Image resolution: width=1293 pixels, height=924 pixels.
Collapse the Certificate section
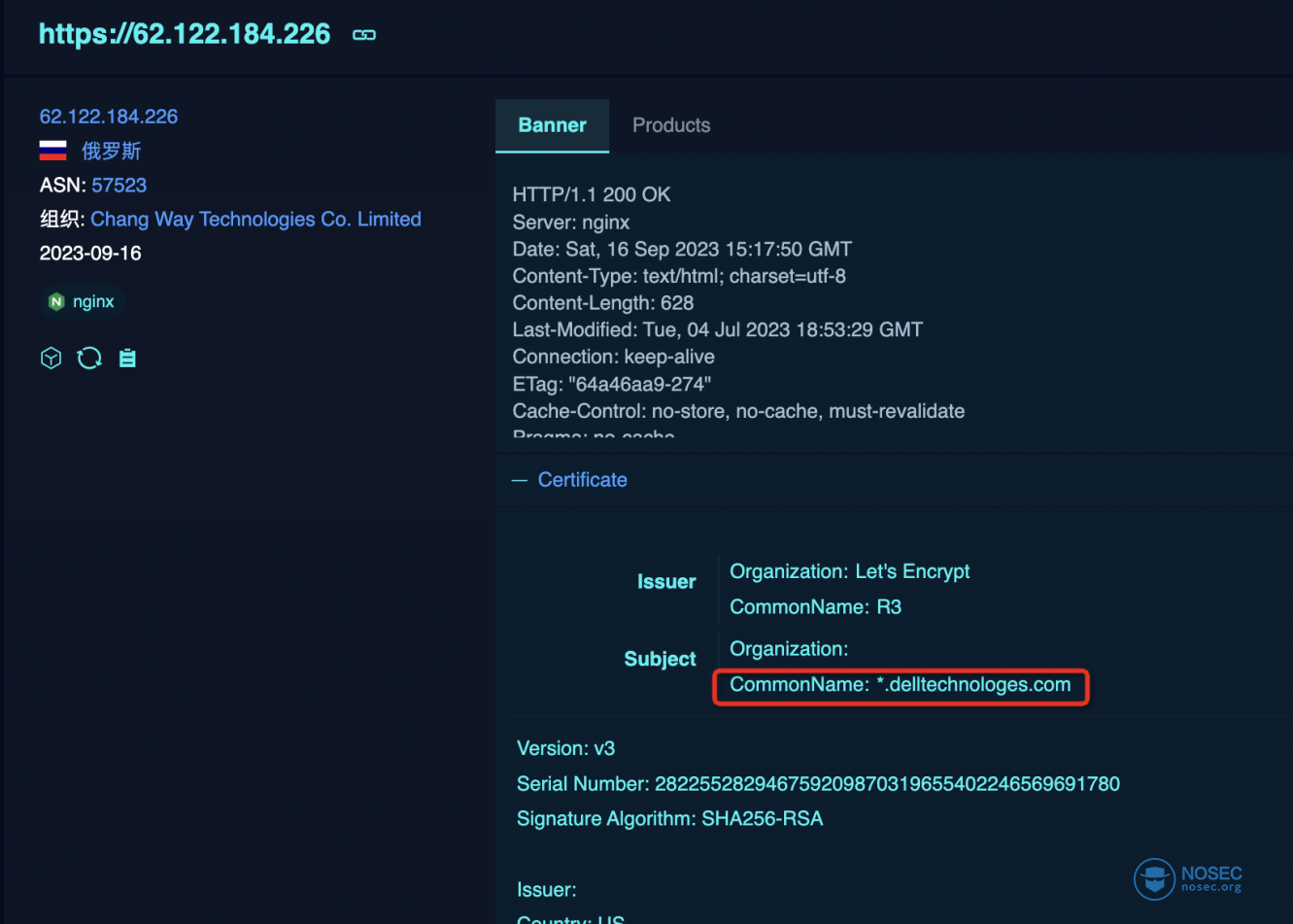[x=570, y=480]
